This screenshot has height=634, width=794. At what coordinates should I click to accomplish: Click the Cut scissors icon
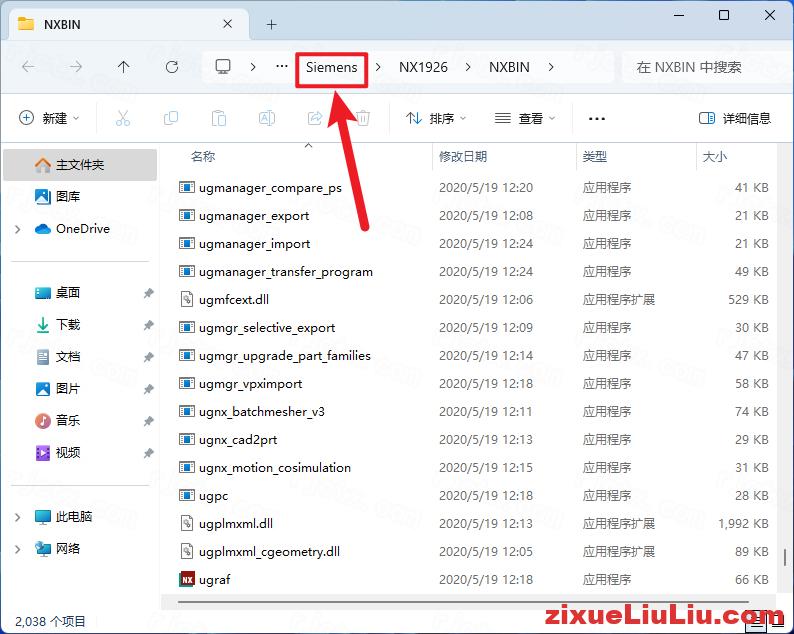click(123, 118)
